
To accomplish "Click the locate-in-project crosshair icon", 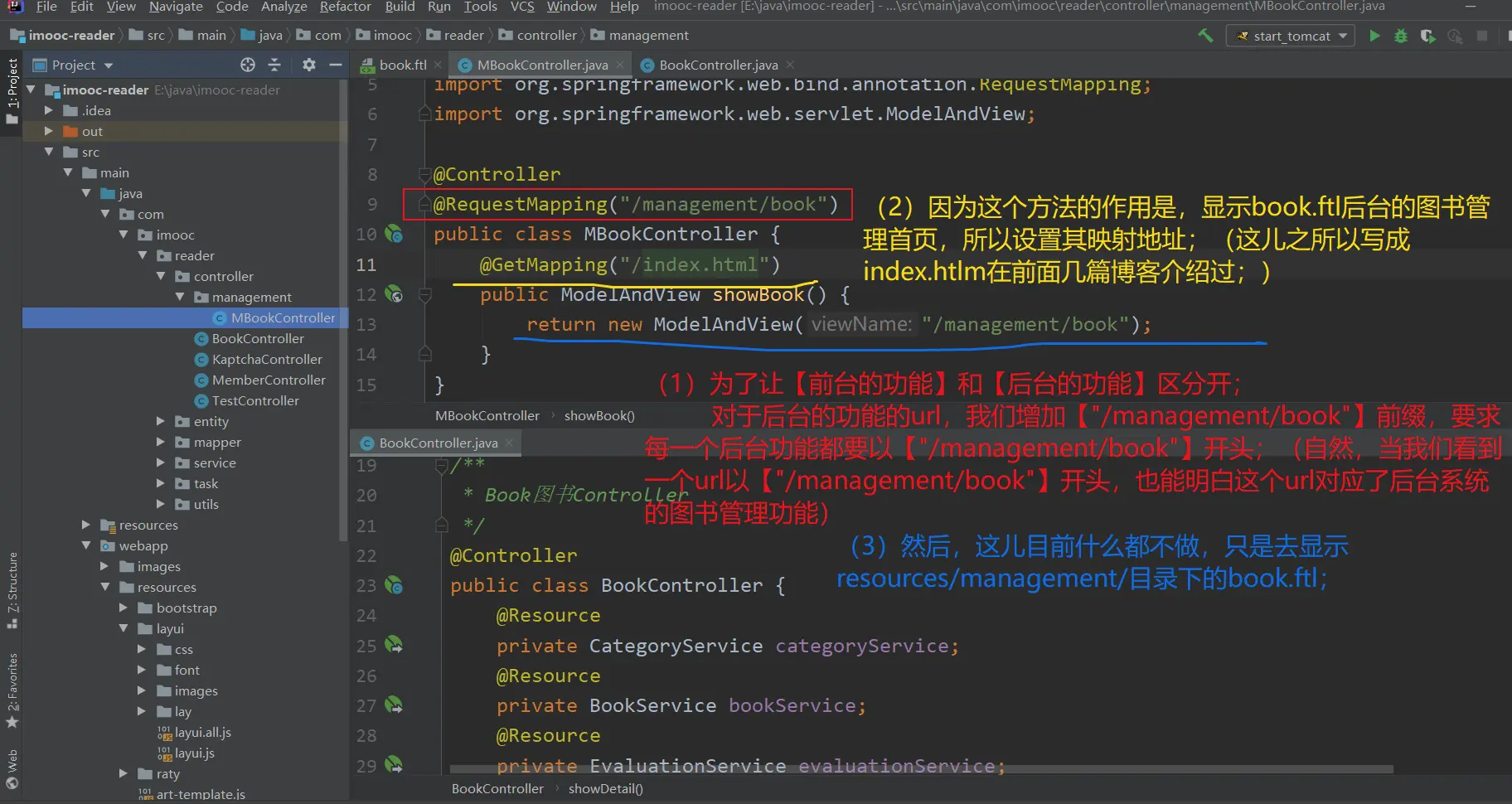I will [x=247, y=65].
